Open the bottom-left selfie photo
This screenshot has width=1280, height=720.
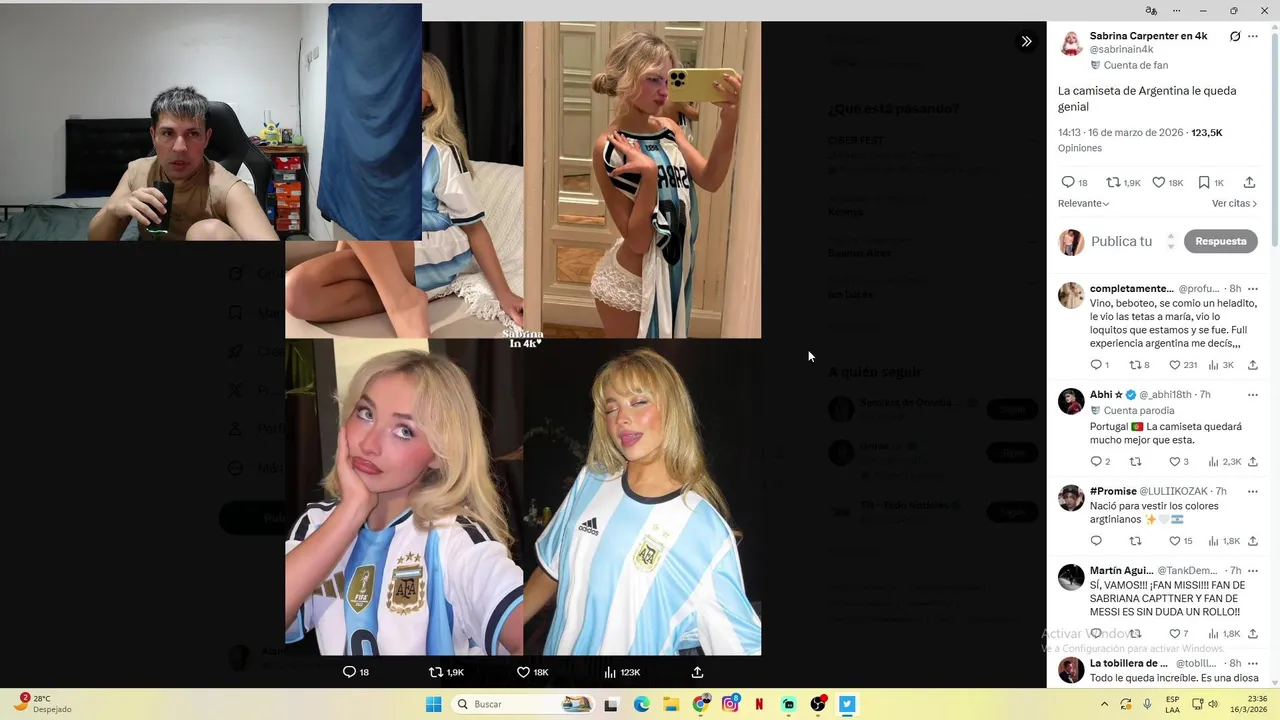coord(404,497)
